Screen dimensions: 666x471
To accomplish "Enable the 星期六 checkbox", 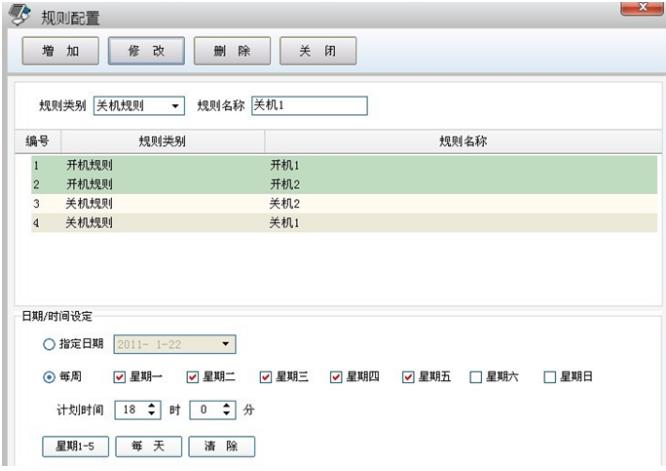I will 476,377.
